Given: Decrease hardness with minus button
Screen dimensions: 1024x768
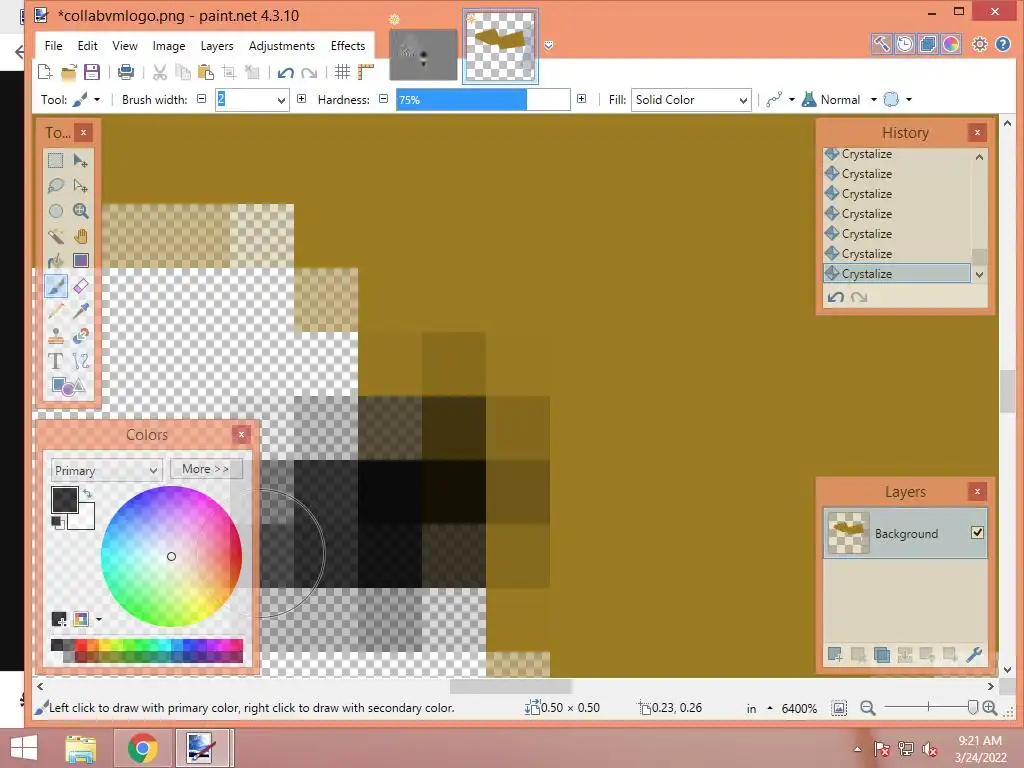Looking at the screenshot, I should (x=383, y=99).
